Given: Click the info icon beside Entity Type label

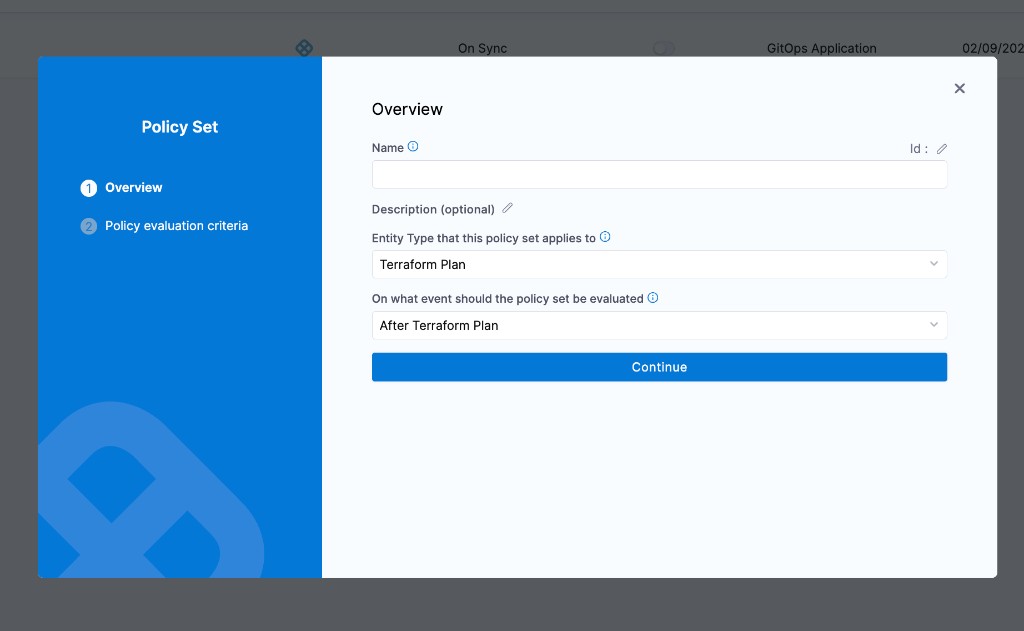Looking at the screenshot, I should (x=605, y=237).
